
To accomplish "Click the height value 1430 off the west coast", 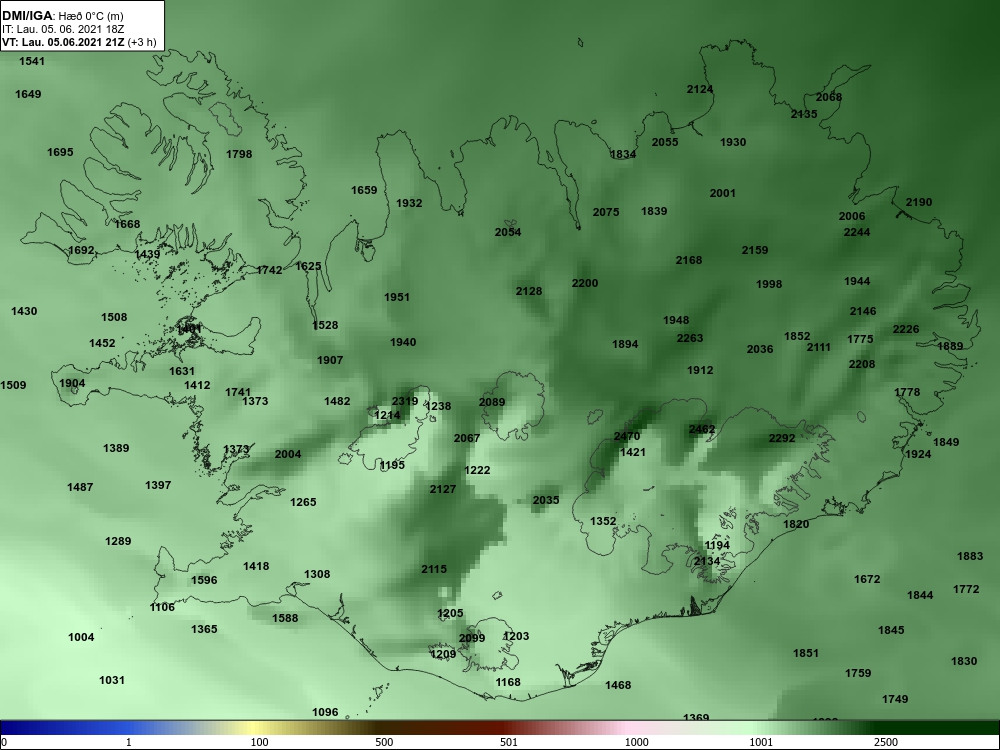I will click(x=24, y=311).
